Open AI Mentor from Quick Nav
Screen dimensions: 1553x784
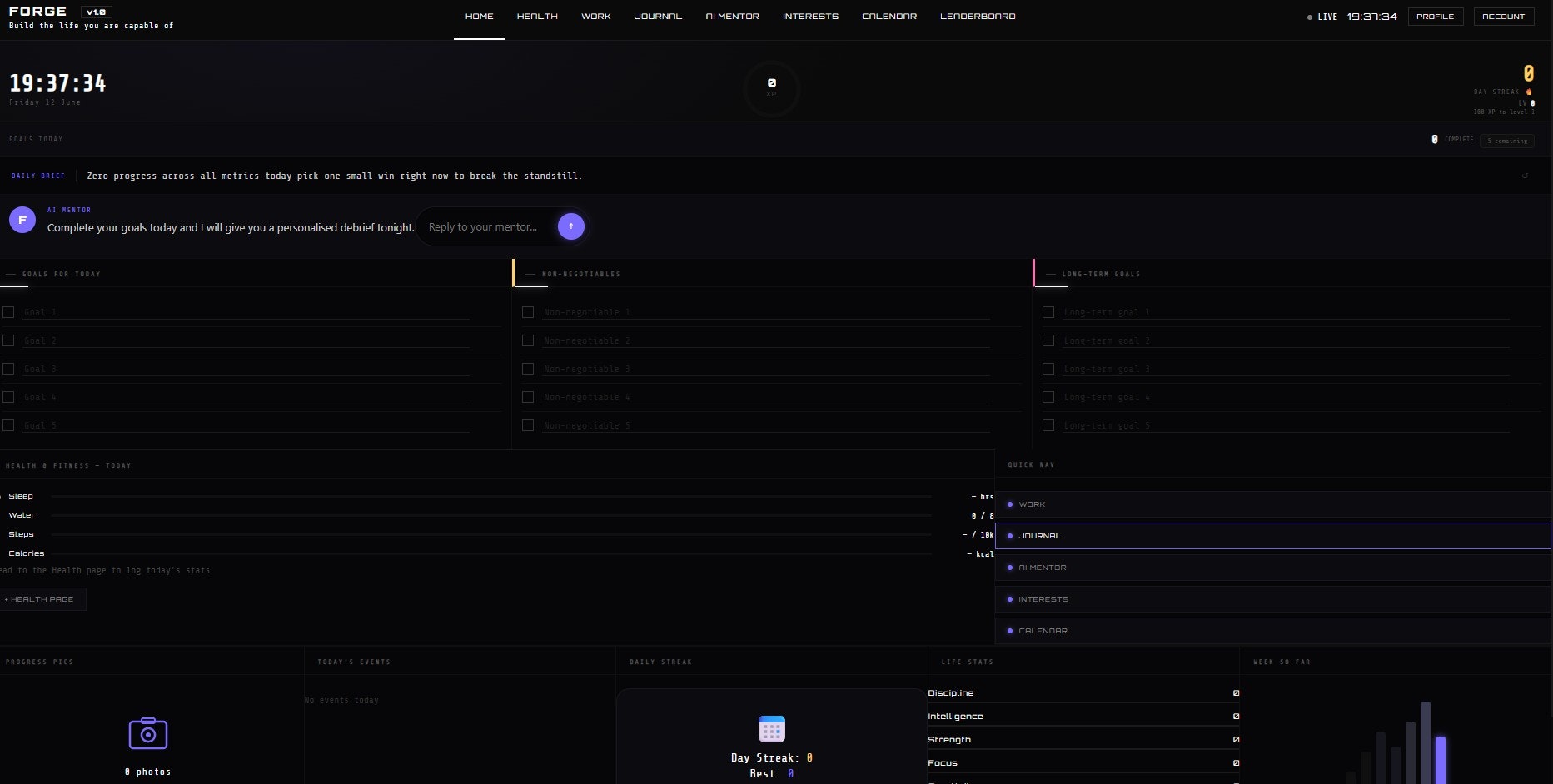pos(1273,568)
